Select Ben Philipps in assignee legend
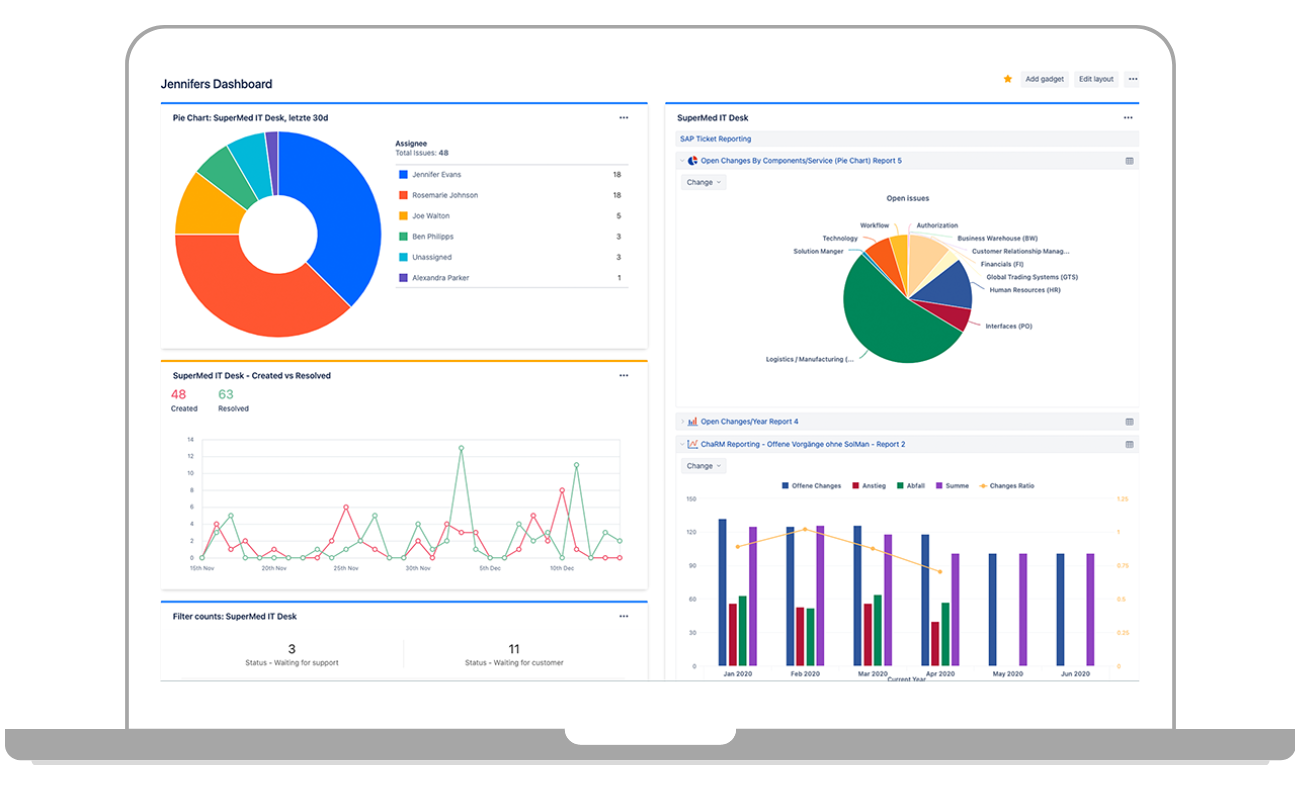1300x790 pixels. point(433,237)
